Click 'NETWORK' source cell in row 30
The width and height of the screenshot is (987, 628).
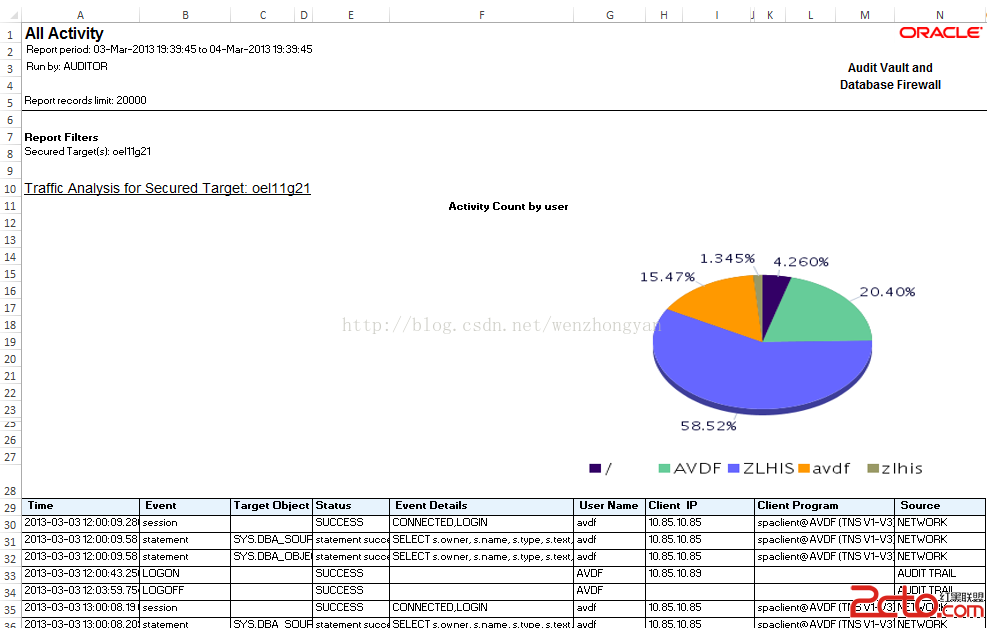pyautogui.click(x=940, y=523)
